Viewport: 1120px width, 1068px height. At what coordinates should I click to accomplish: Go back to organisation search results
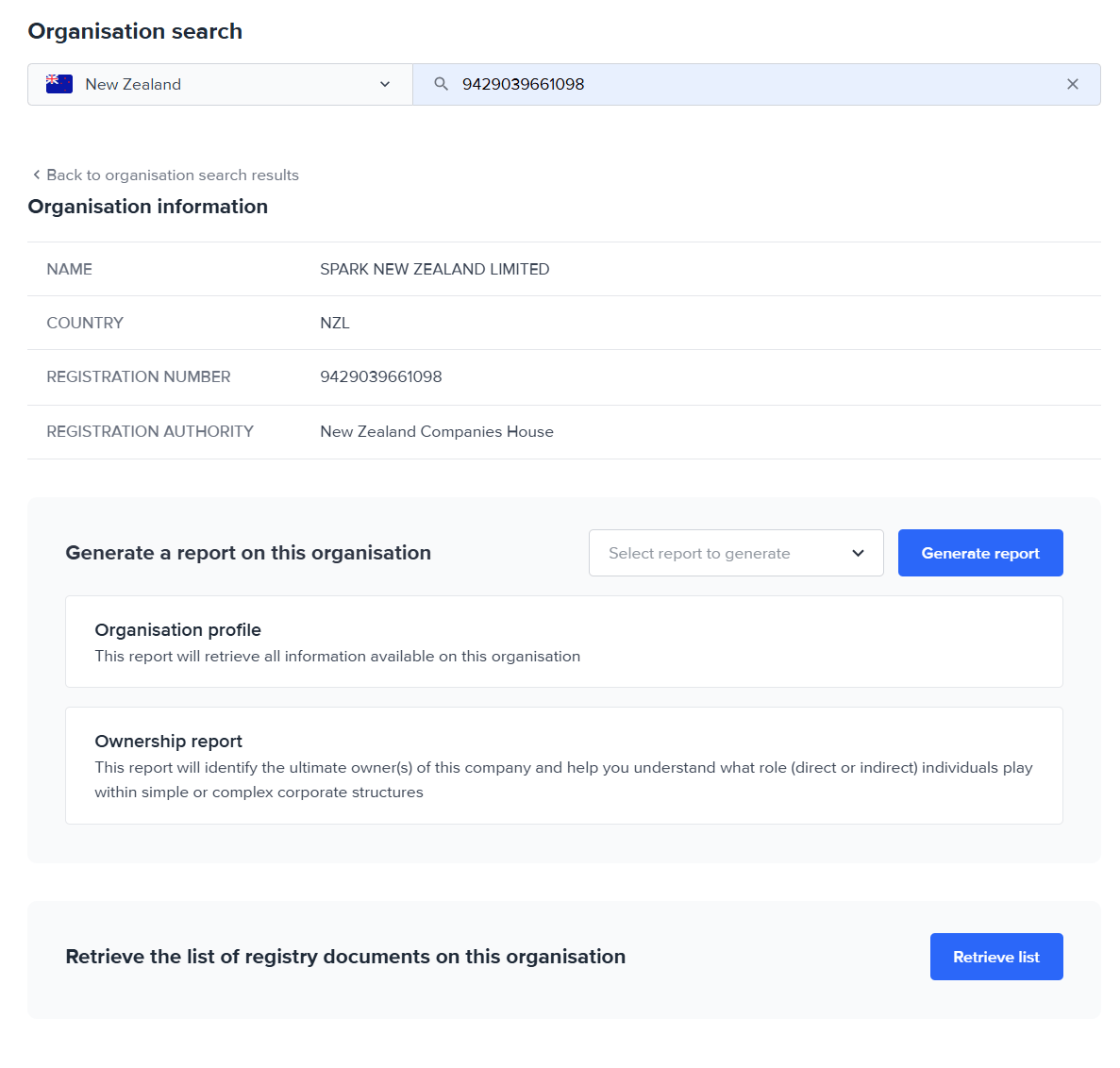tap(172, 175)
